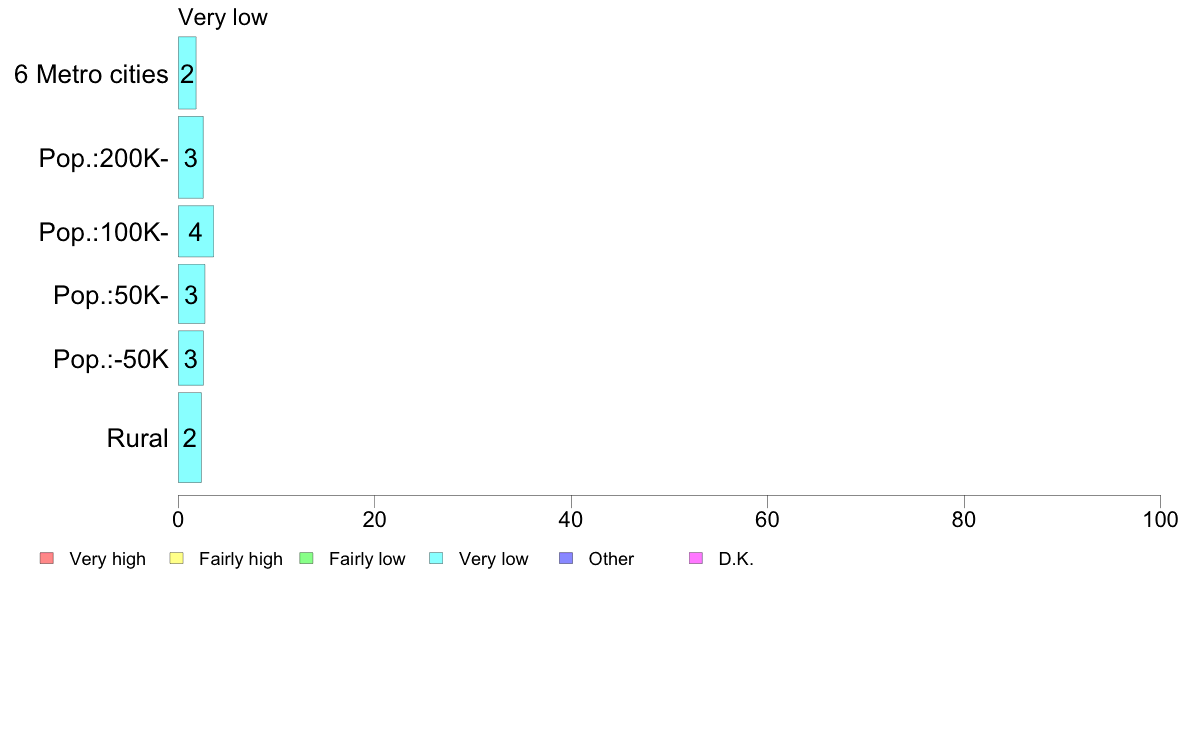Image resolution: width=1188 pixels, height=736 pixels.
Task: Select the Rural bar showing 2
Action: click(x=190, y=437)
